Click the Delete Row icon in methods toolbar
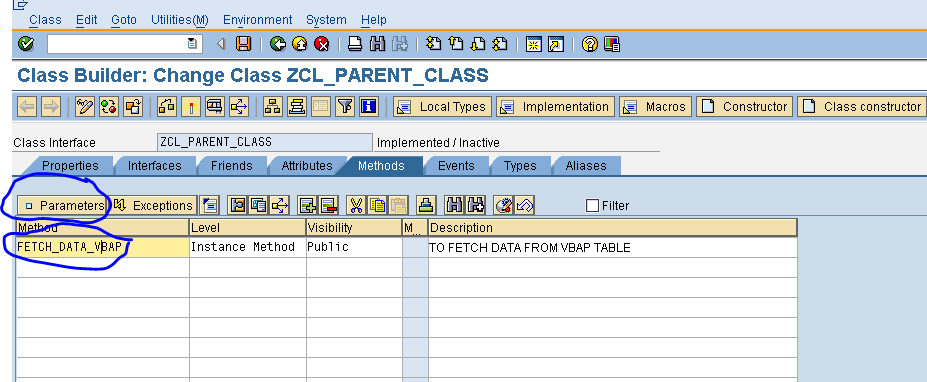The width and height of the screenshot is (927, 382). tap(329, 205)
